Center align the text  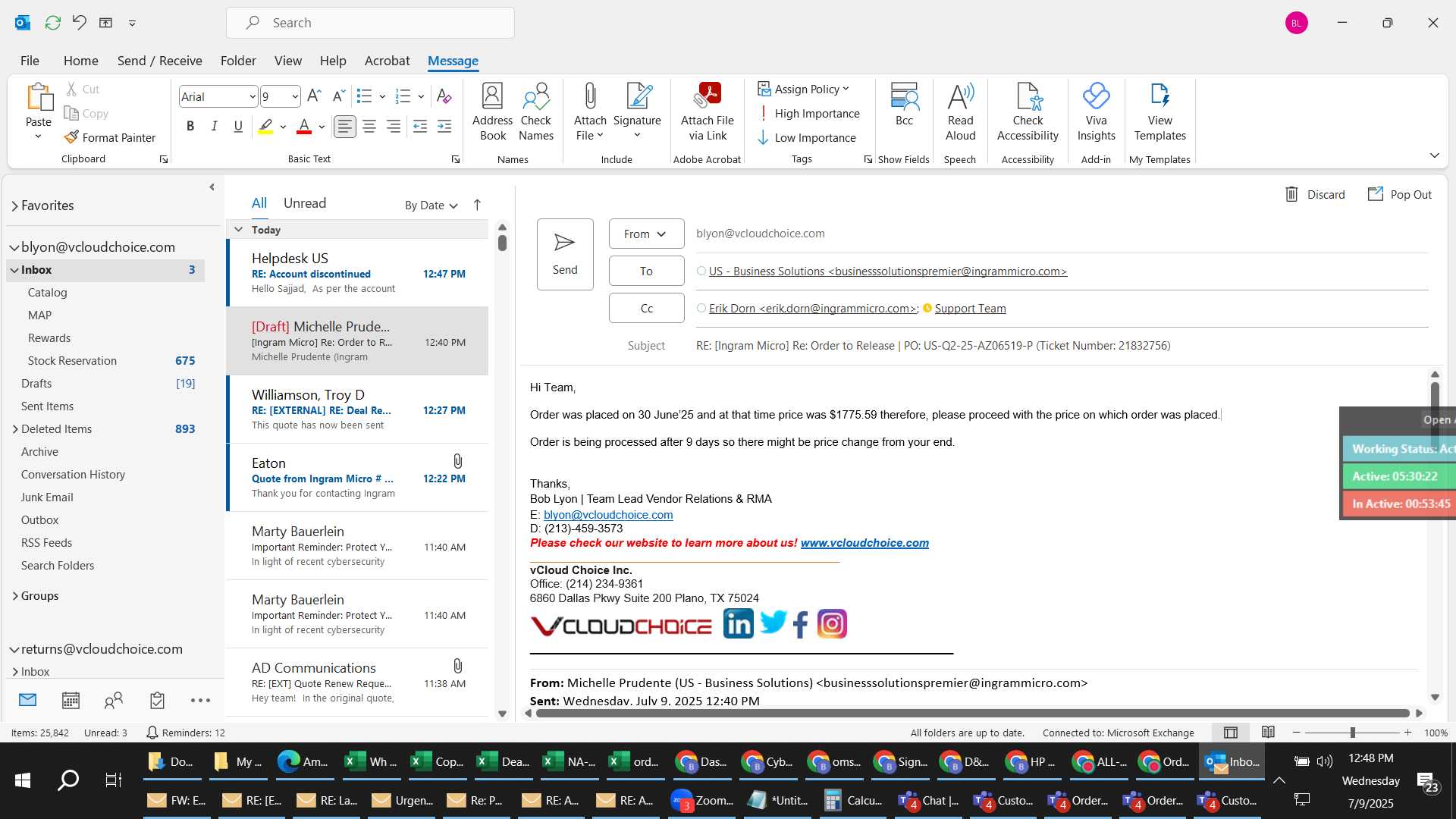(x=369, y=127)
